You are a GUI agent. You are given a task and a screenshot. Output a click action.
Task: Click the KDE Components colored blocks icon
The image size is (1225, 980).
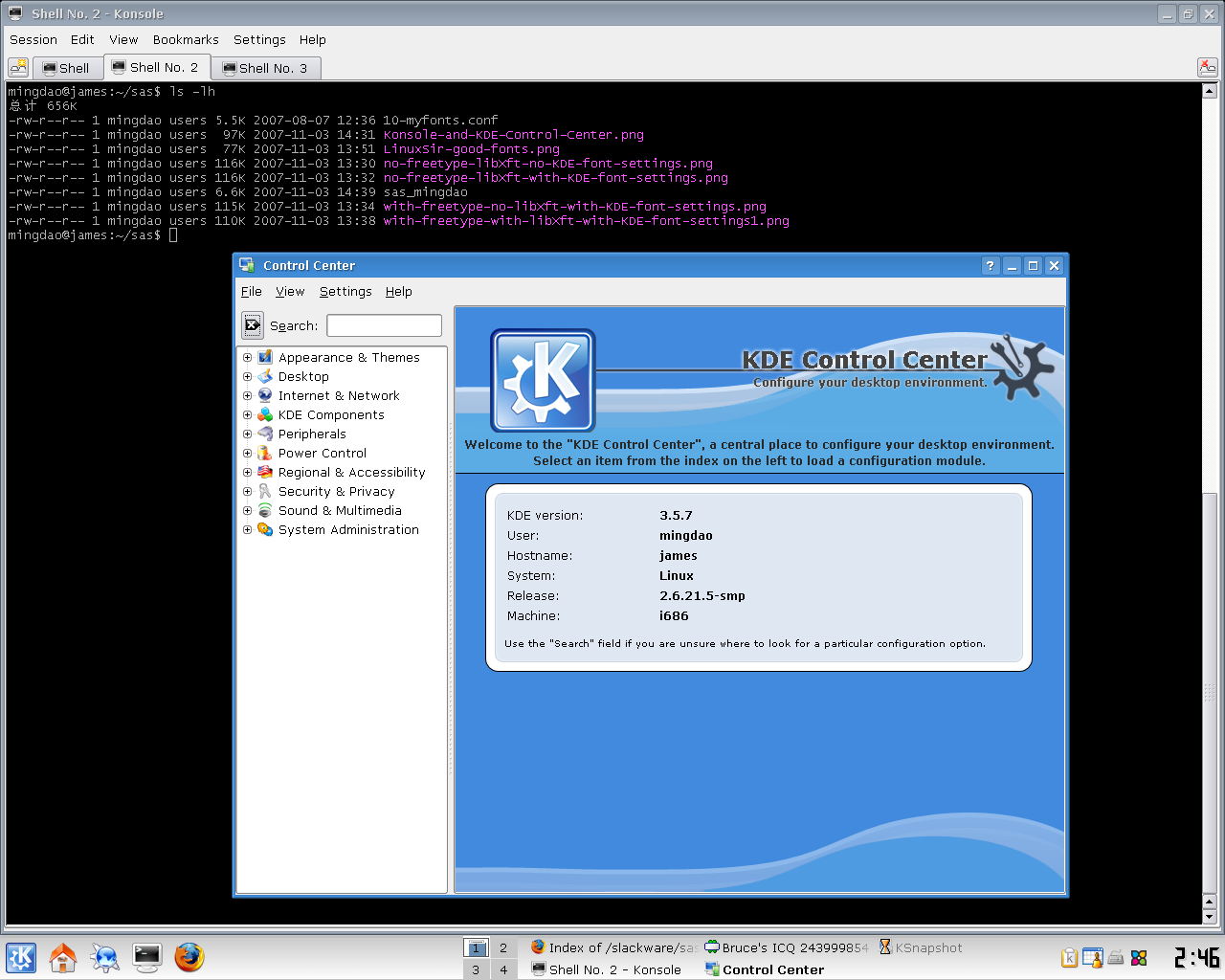tap(265, 414)
